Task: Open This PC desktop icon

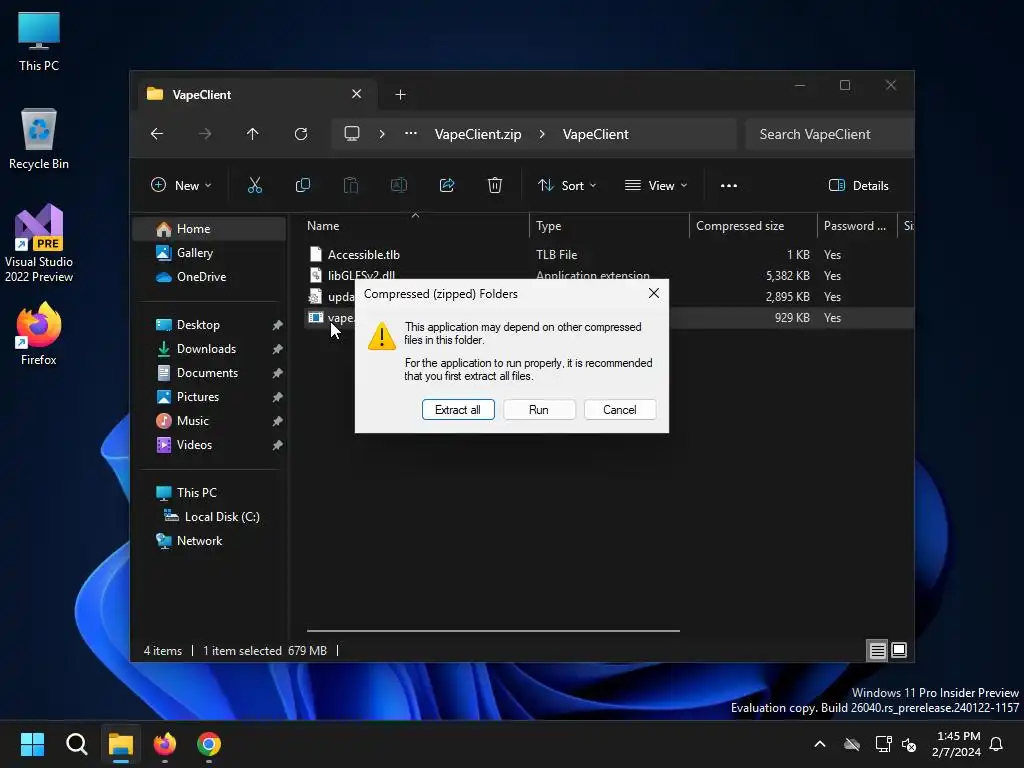Action: [39, 41]
